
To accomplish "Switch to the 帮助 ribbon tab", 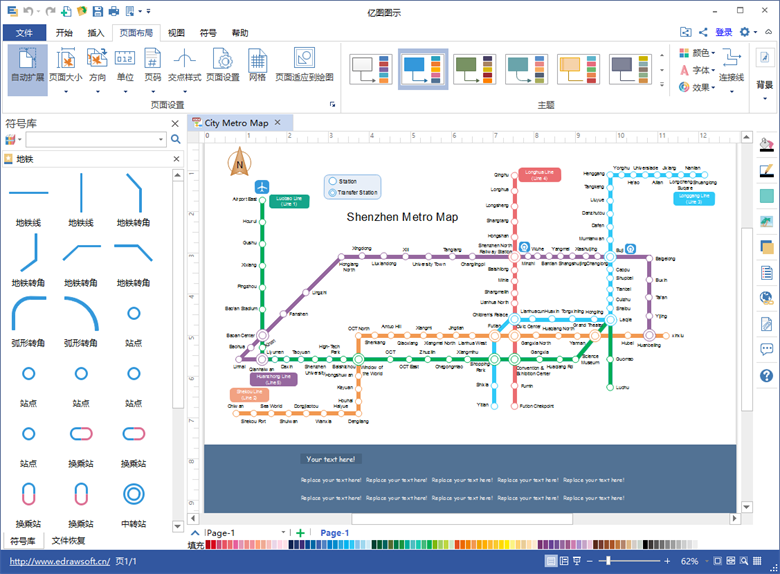I will [x=240, y=33].
